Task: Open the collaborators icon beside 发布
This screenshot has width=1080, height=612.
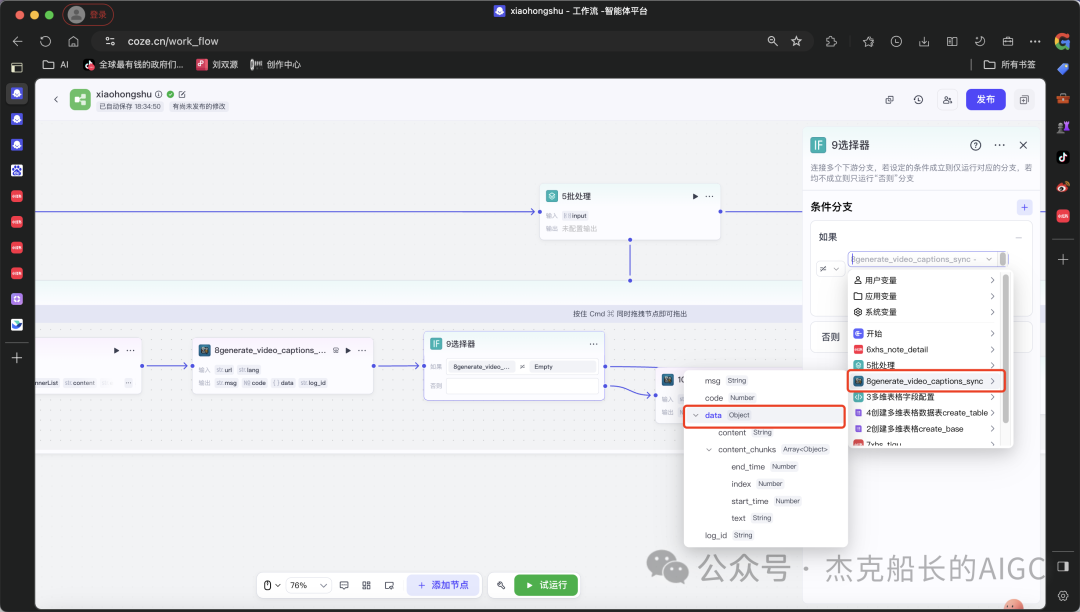Action: (x=947, y=100)
